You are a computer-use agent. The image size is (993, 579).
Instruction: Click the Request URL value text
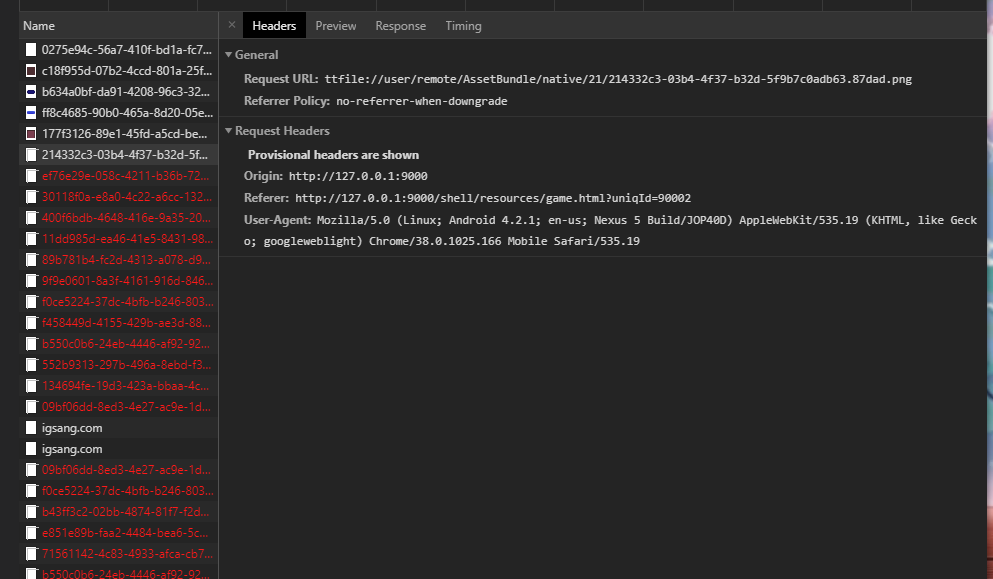click(617, 79)
